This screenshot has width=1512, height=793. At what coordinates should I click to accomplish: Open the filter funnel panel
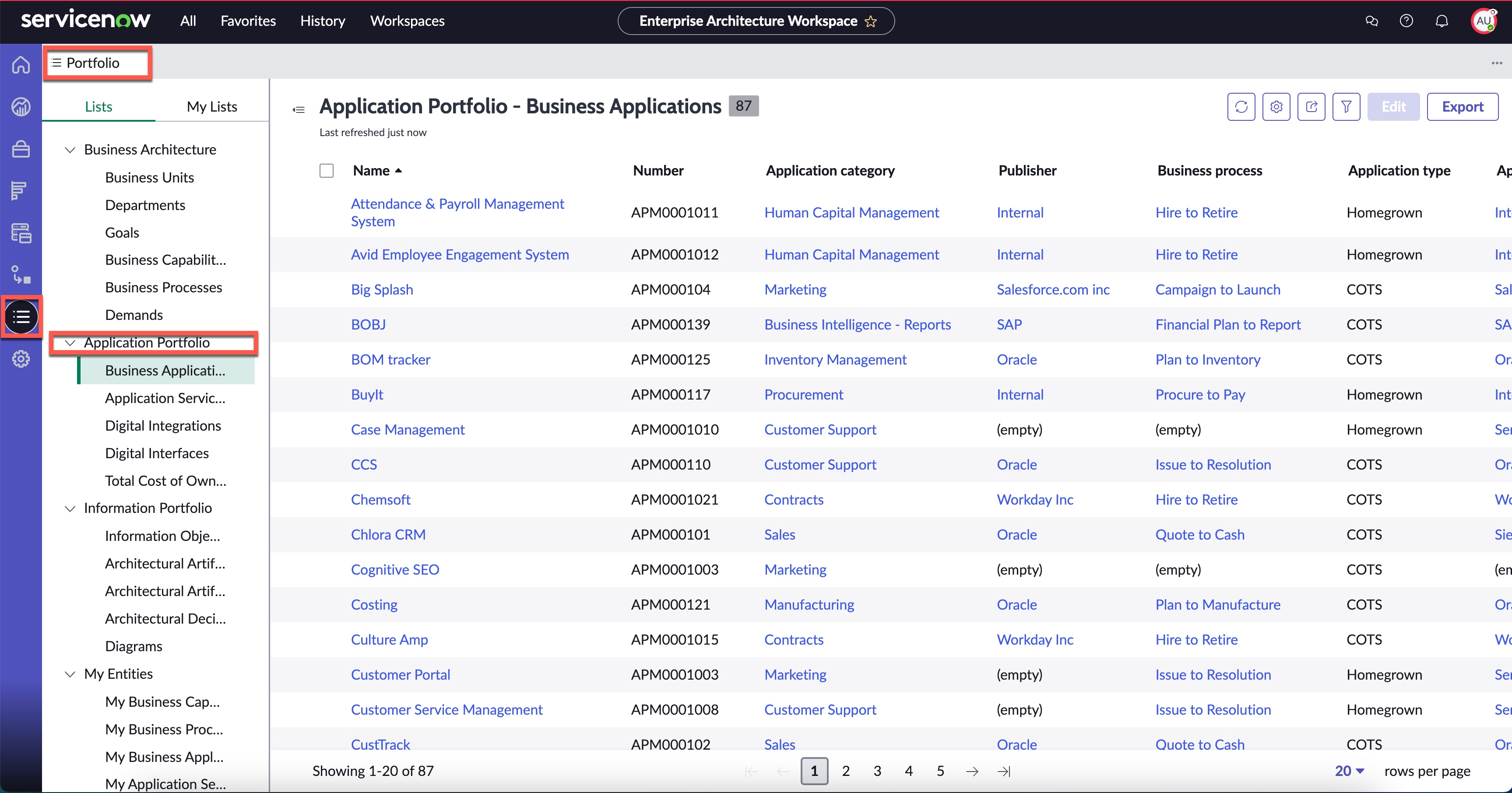click(1347, 107)
